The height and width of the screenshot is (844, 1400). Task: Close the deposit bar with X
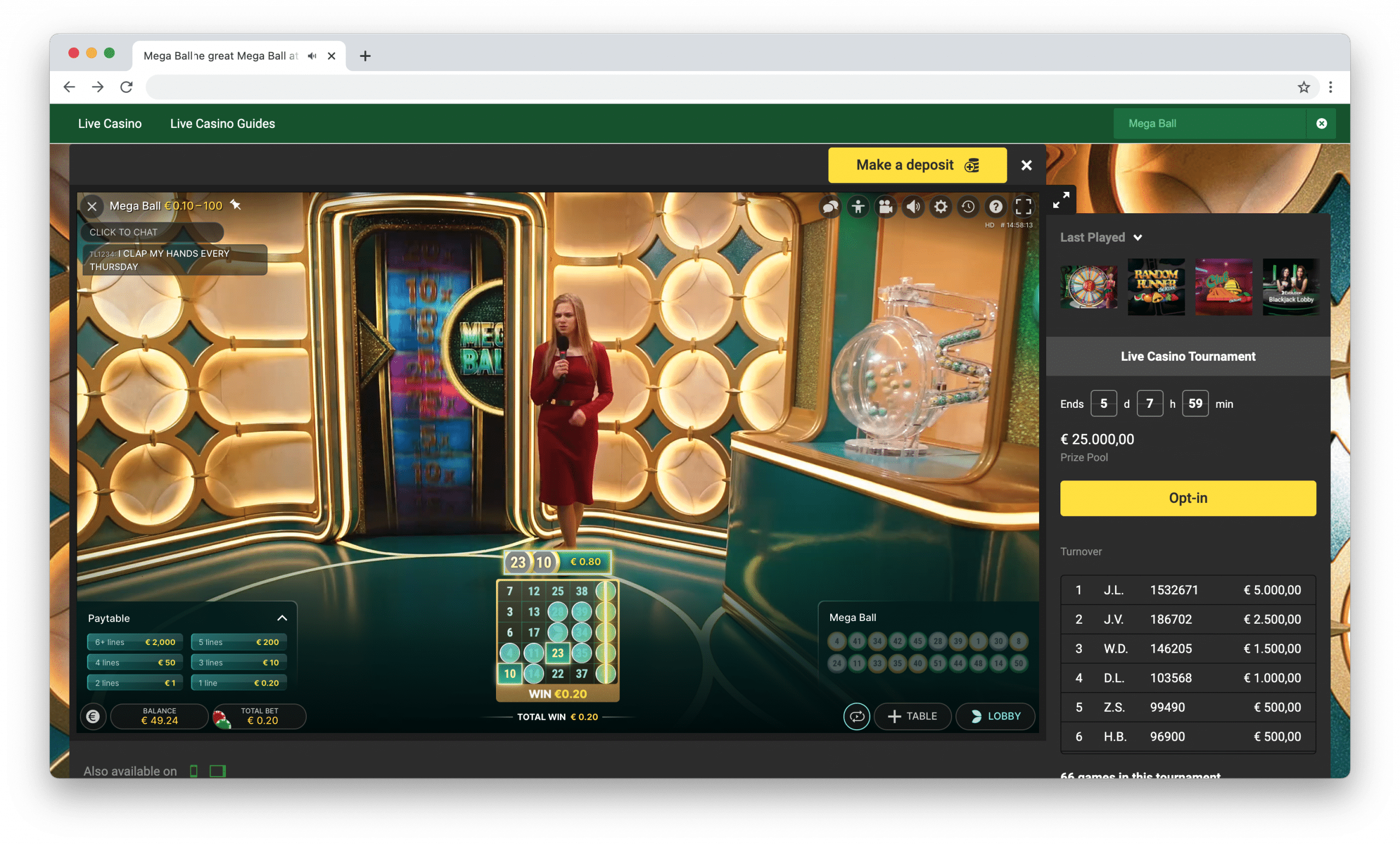pyautogui.click(x=1026, y=165)
